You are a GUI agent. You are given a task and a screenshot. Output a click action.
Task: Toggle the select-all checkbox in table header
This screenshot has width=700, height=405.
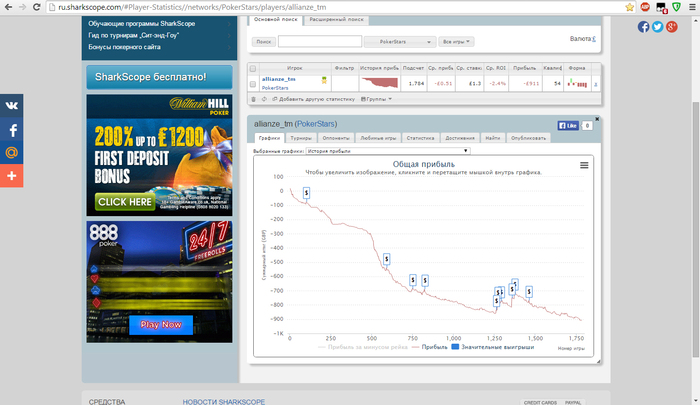[x=253, y=68]
